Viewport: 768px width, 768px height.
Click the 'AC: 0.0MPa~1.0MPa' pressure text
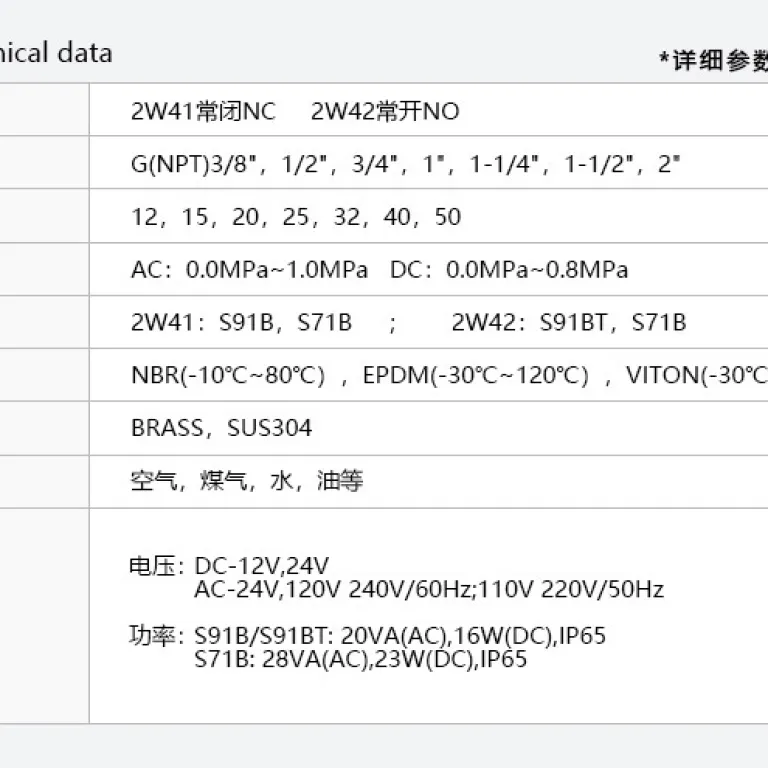[x=249, y=270]
